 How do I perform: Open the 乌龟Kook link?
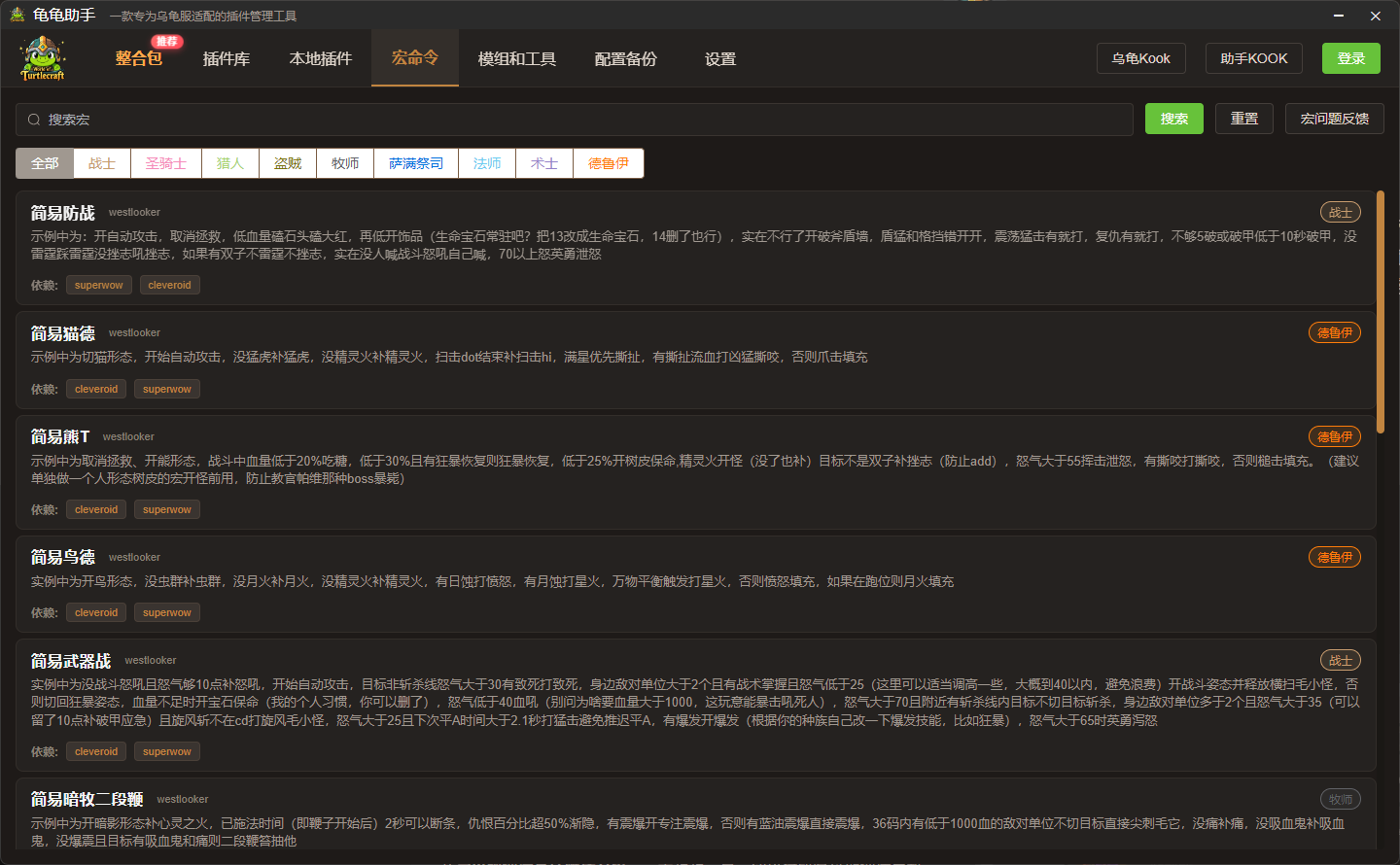coord(1140,57)
